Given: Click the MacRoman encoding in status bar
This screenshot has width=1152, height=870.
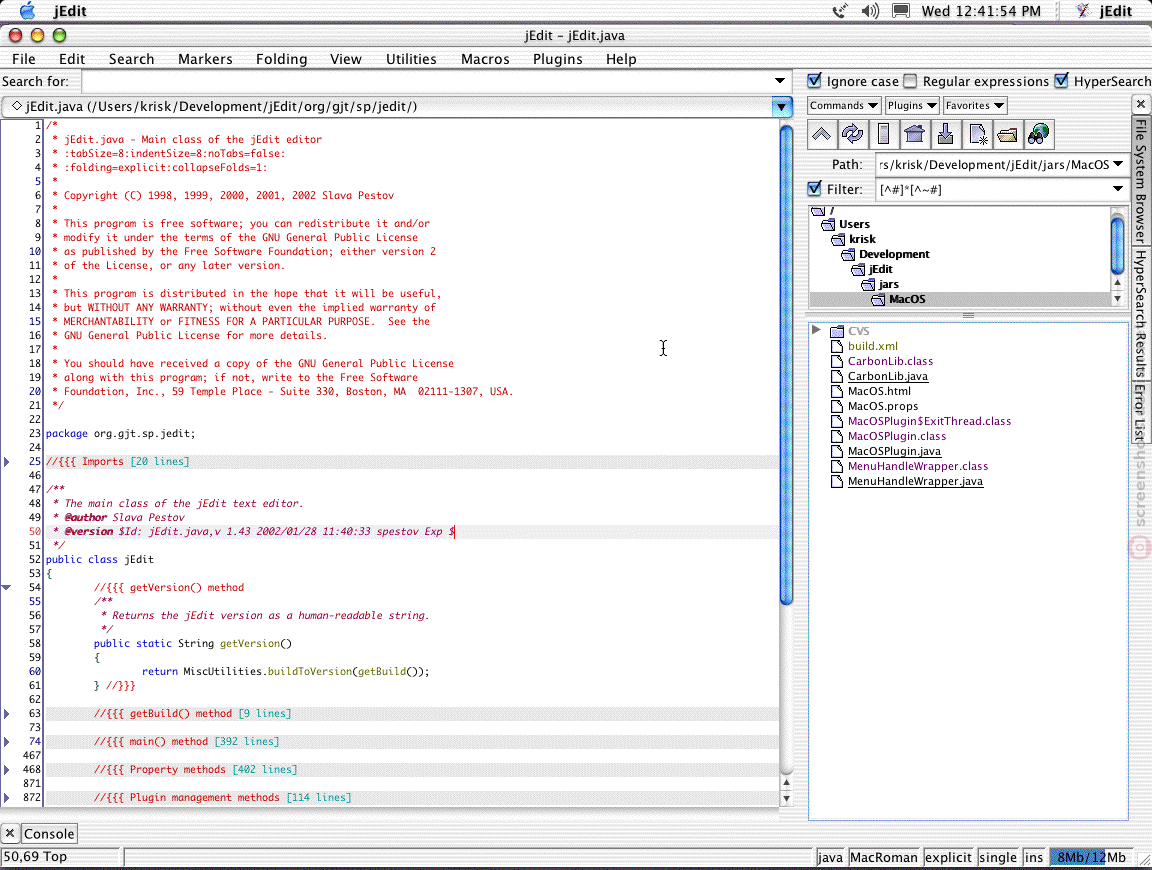Looking at the screenshot, I should pos(883,857).
